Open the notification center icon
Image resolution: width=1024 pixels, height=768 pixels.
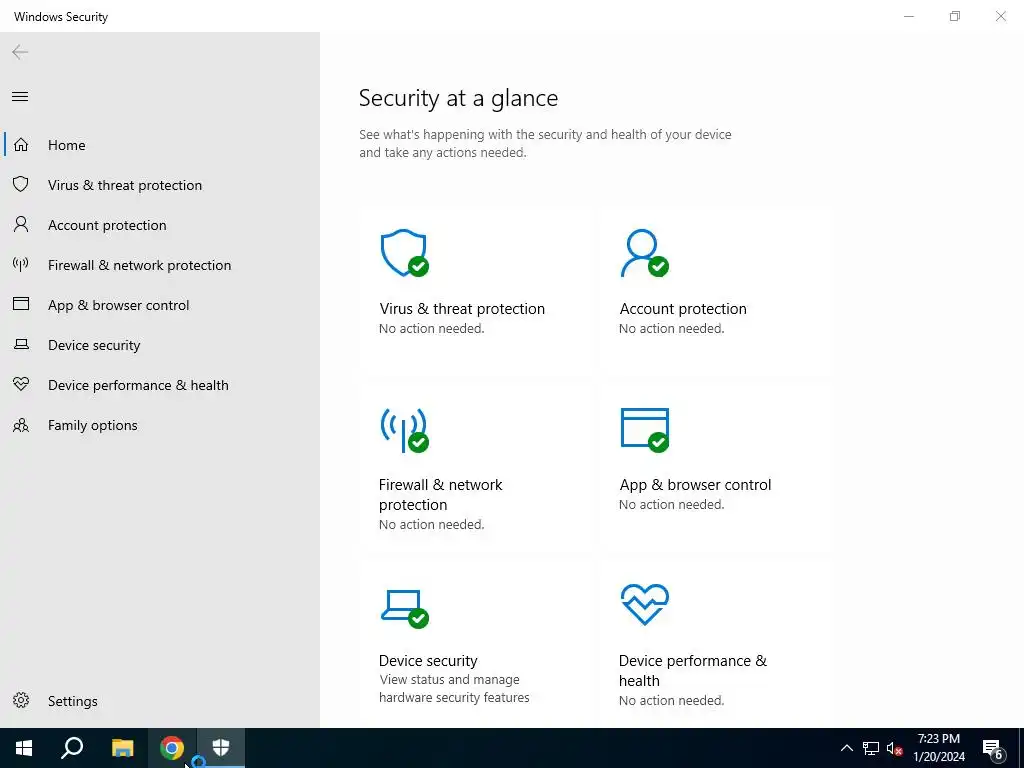pos(993,749)
